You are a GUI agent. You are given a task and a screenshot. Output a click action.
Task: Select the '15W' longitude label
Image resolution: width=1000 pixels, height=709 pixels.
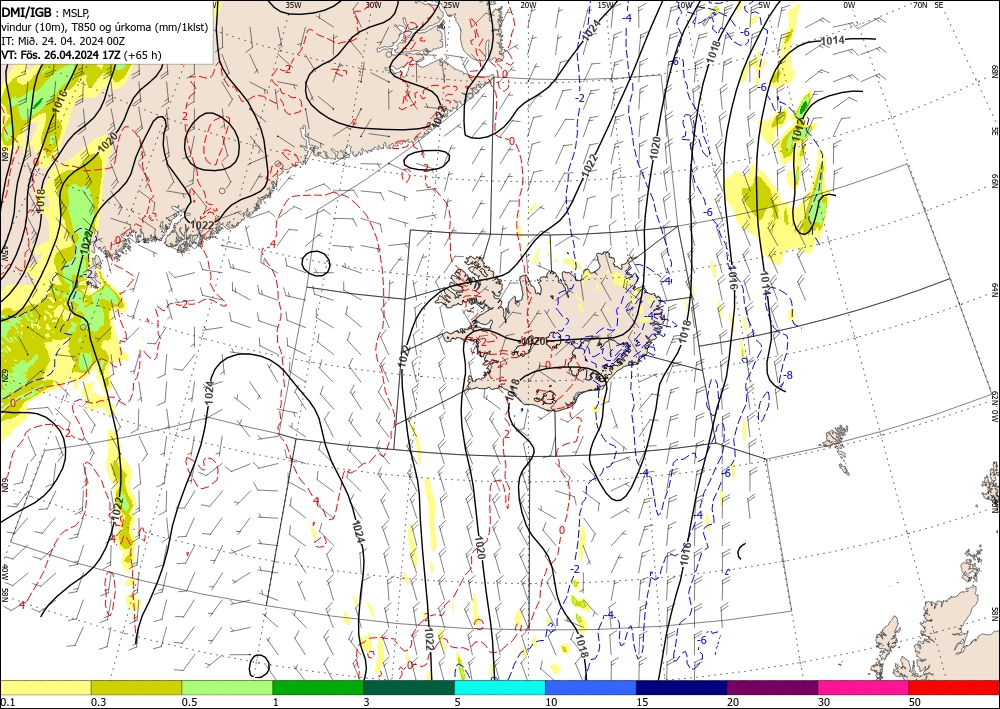(606, 5)
